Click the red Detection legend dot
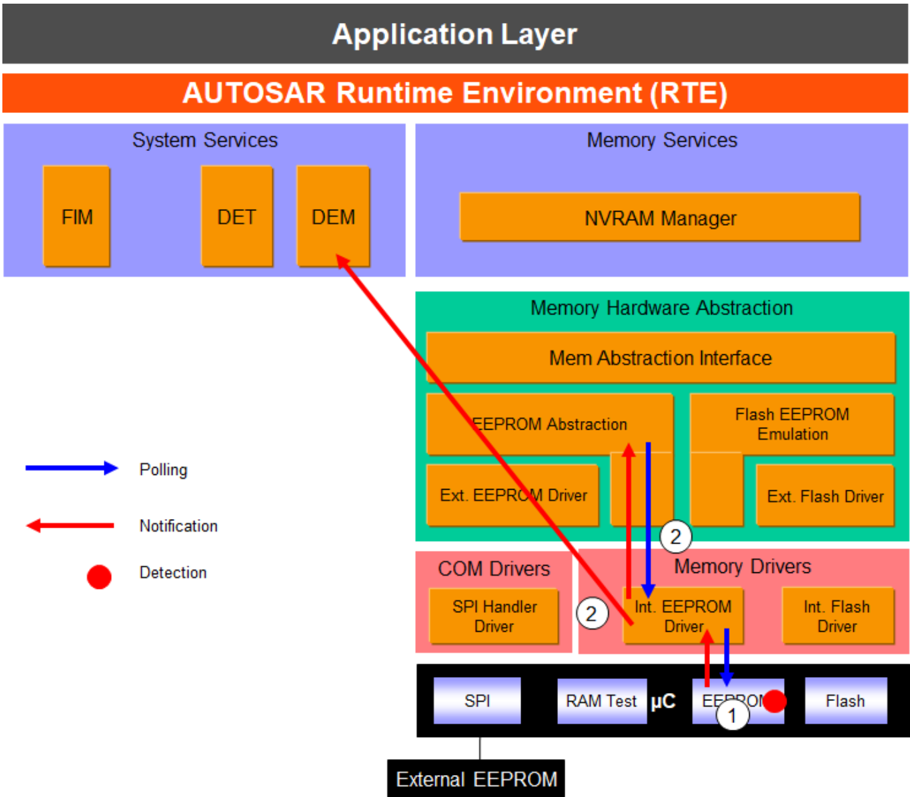 [x=99, y=576]
